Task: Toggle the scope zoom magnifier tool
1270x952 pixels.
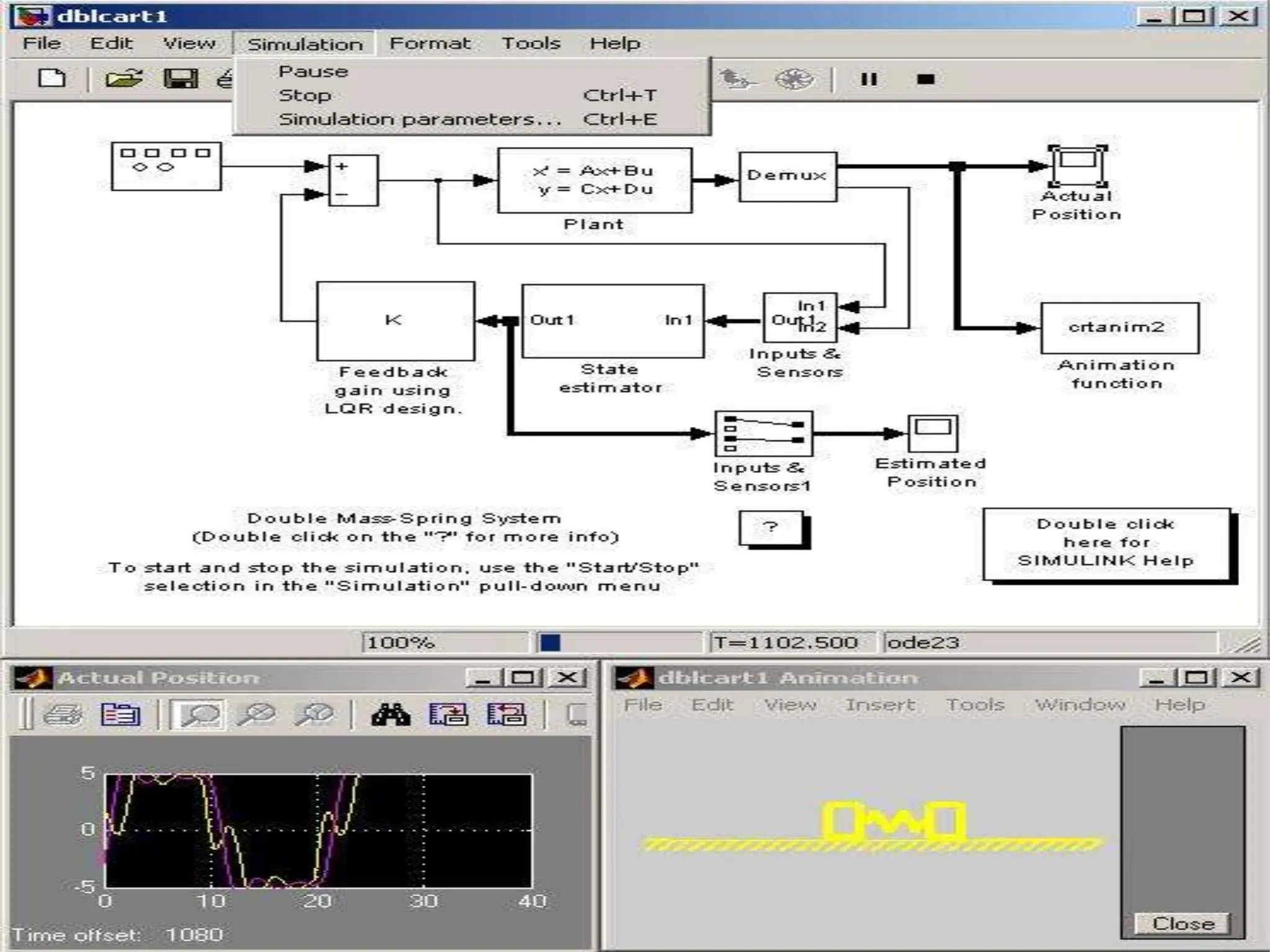Action: 199,715
